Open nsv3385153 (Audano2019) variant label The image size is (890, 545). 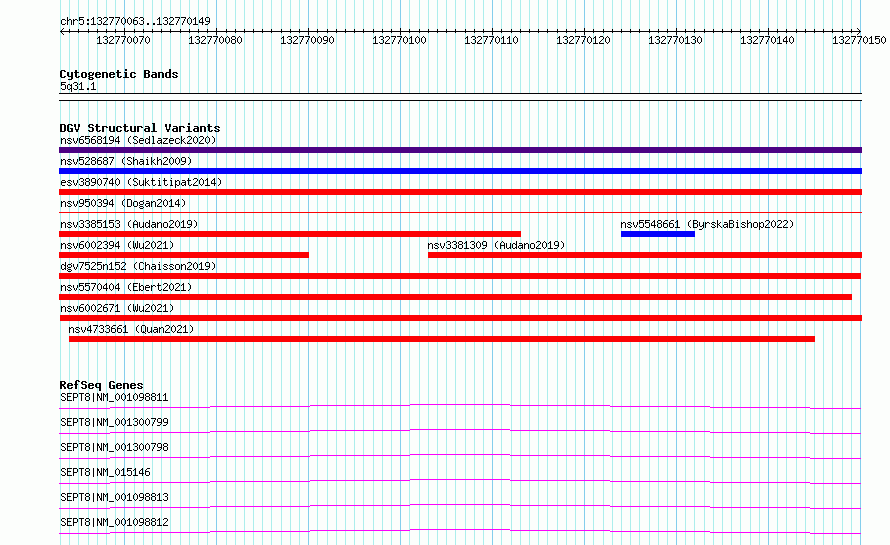coord(129,224)
